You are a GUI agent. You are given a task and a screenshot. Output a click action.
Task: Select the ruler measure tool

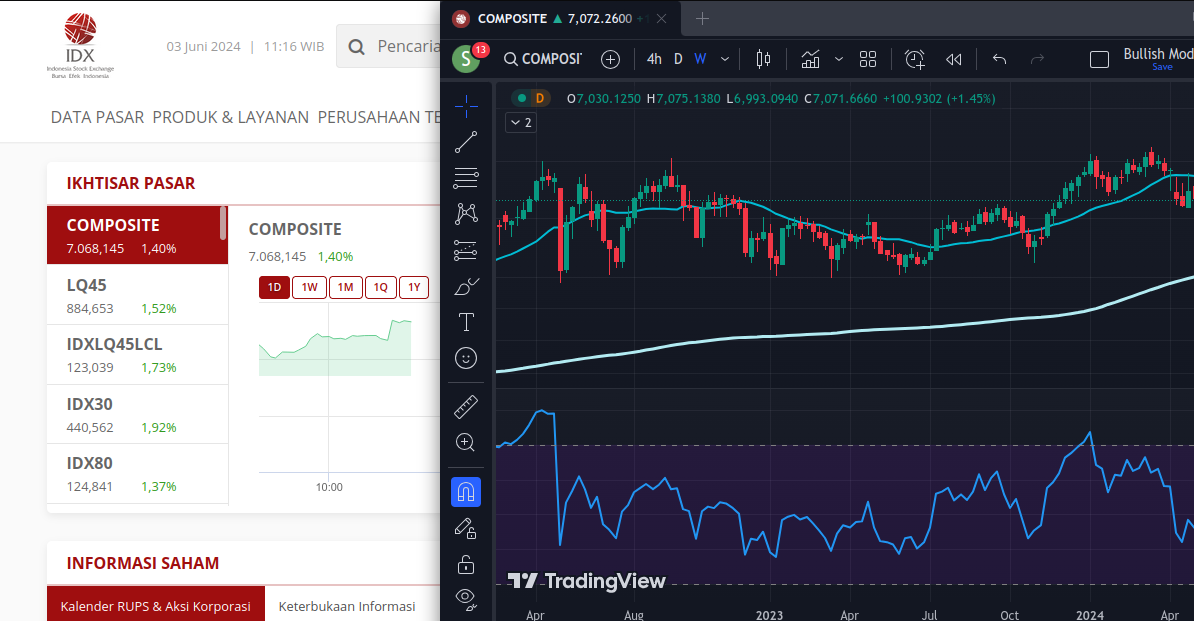pos(466,407)
